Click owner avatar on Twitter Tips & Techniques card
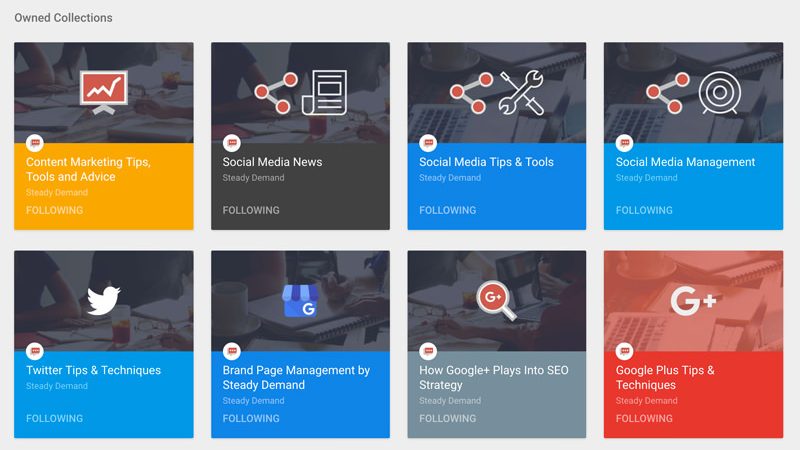 [35, 351]
